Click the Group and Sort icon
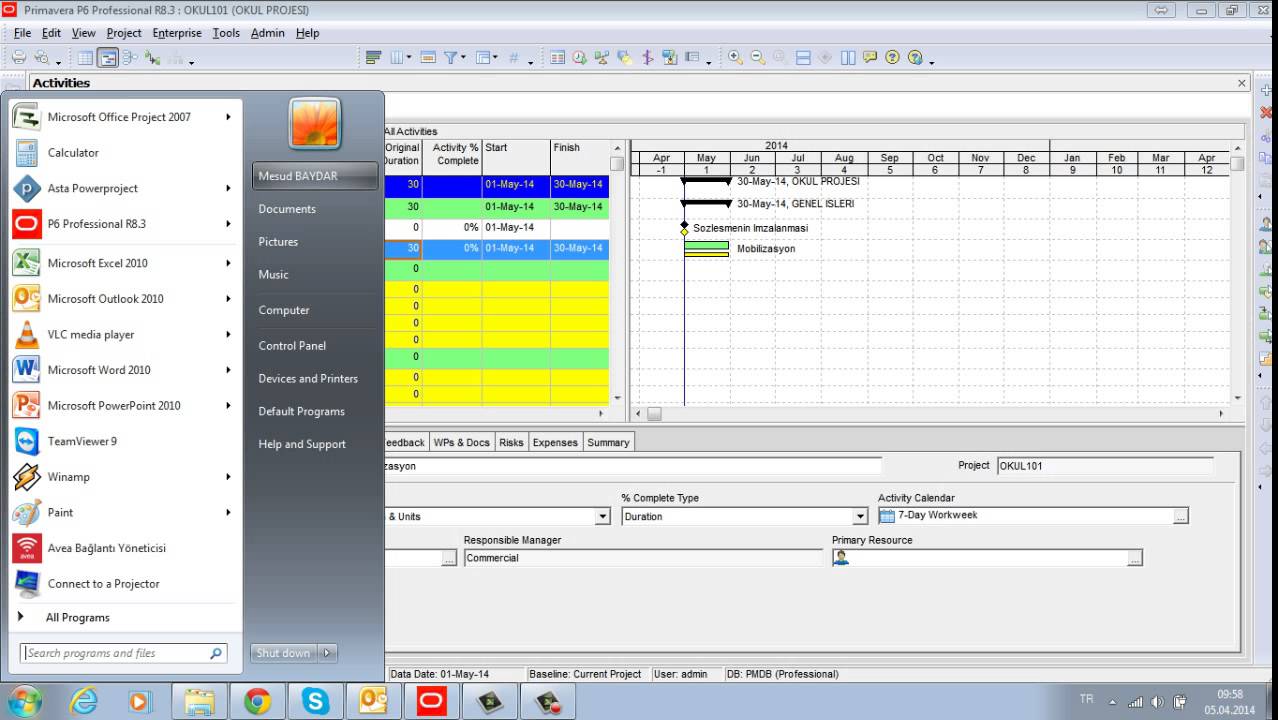 click(483, 58)
